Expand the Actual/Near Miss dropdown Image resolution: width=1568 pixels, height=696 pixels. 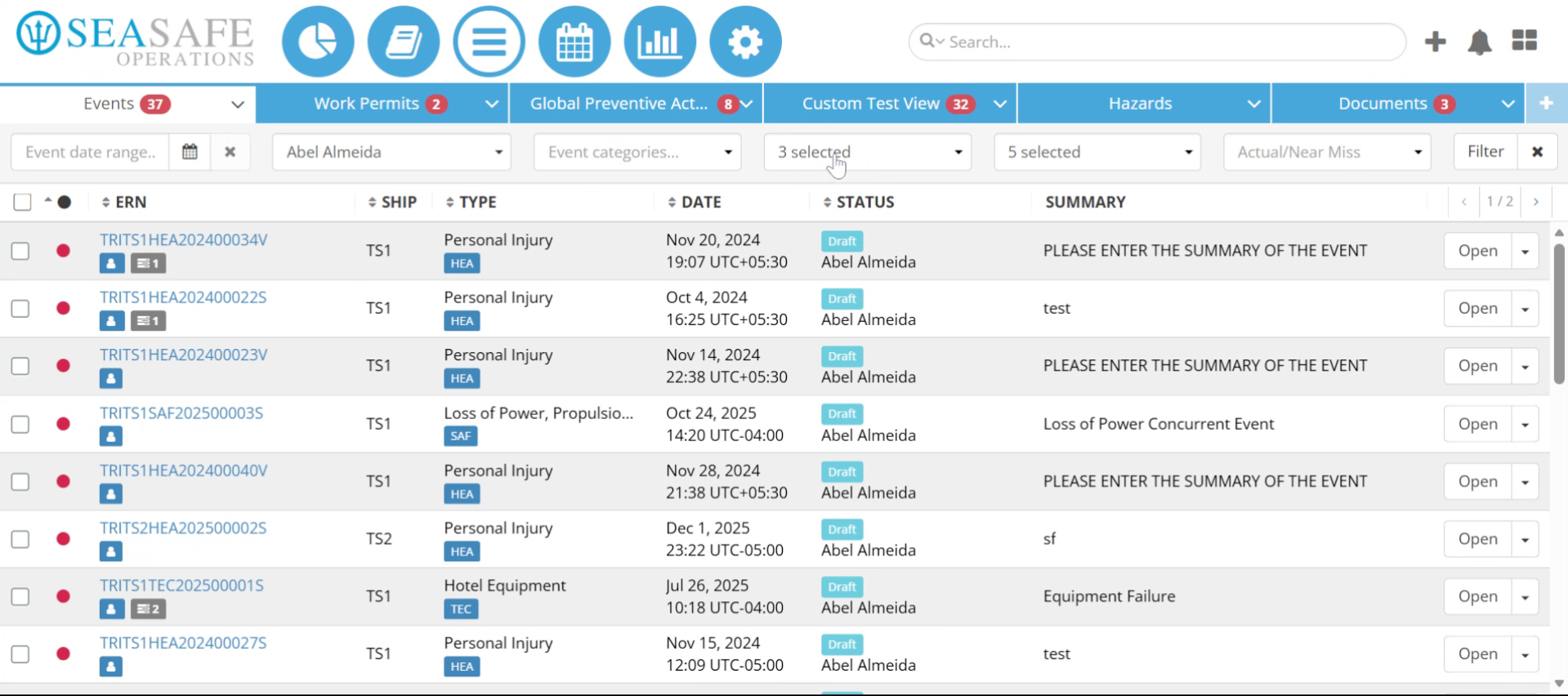[1327, 152]
